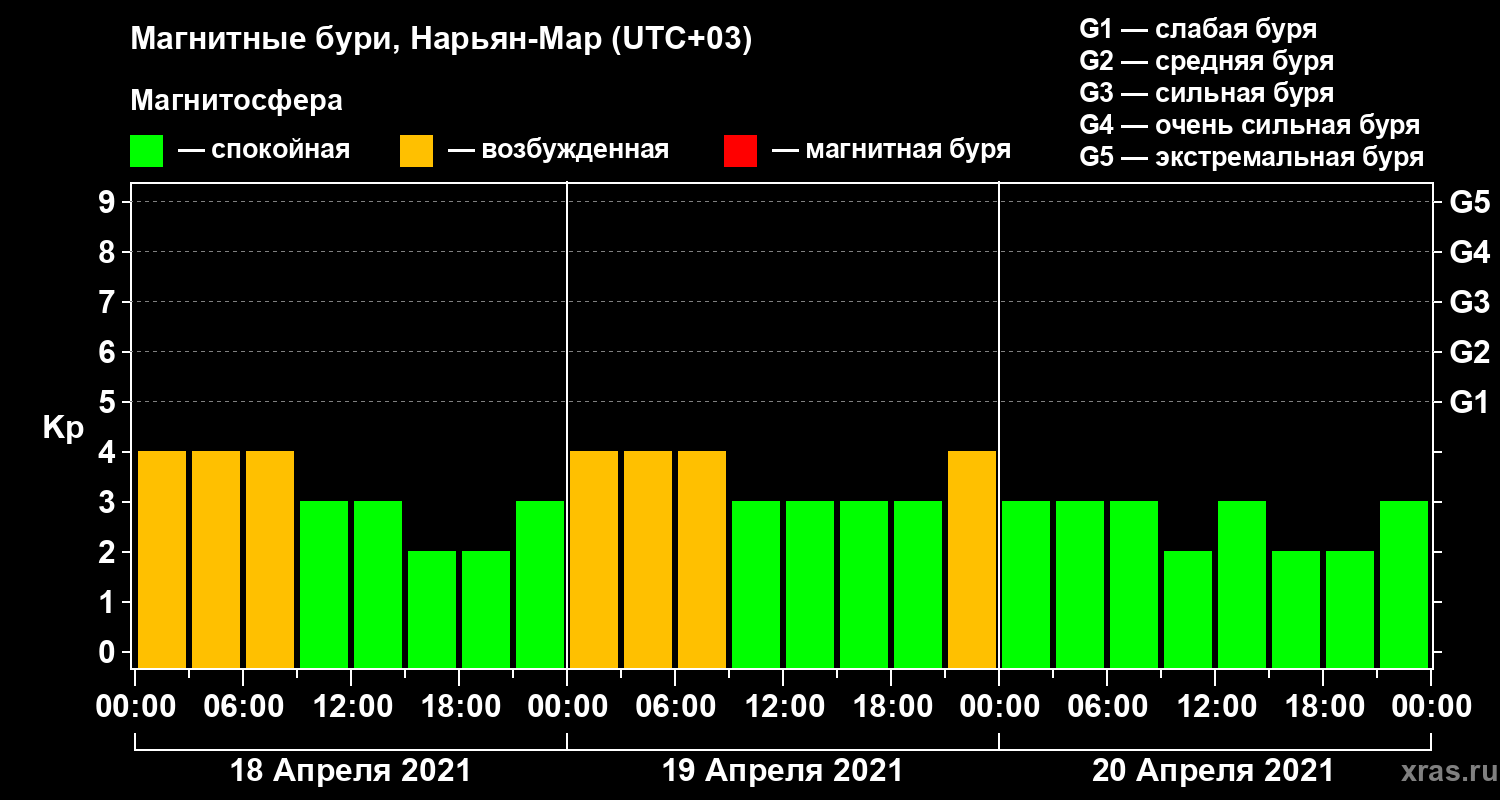Select the 19 April 15:00–18:00 green bar
Screen dimensions: 1500x800
(864, 584)
